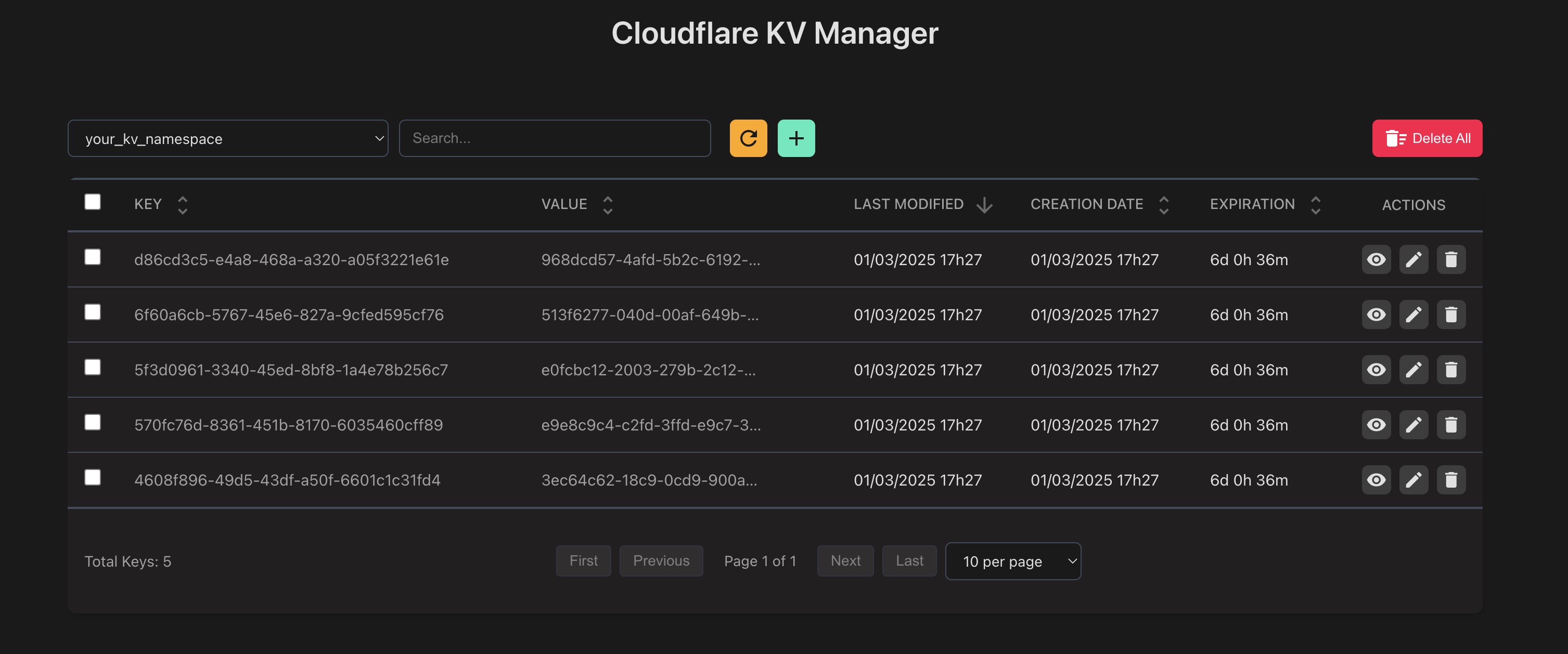Click into the Search input field
Viewport: 1568px width, 654px height.
(x=554, y=138)
